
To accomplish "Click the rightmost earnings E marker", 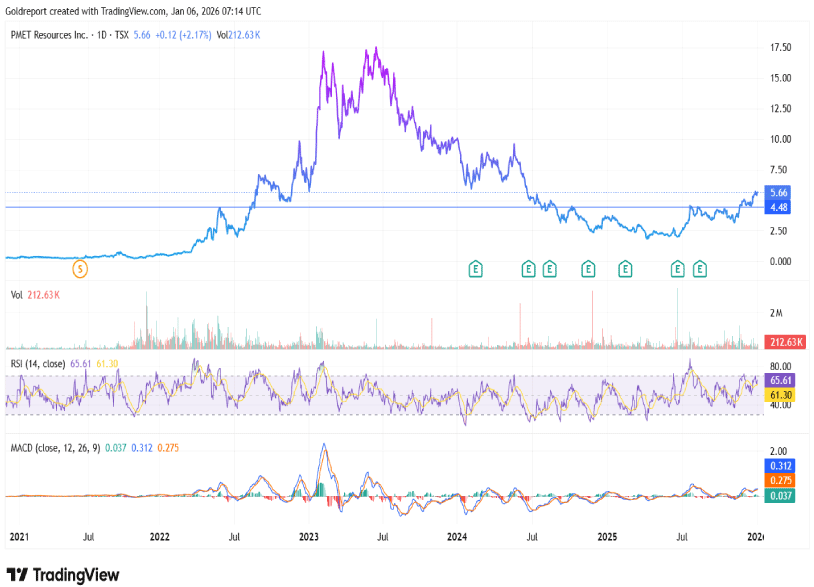I will pyautogui.click(x=700, y=268).
